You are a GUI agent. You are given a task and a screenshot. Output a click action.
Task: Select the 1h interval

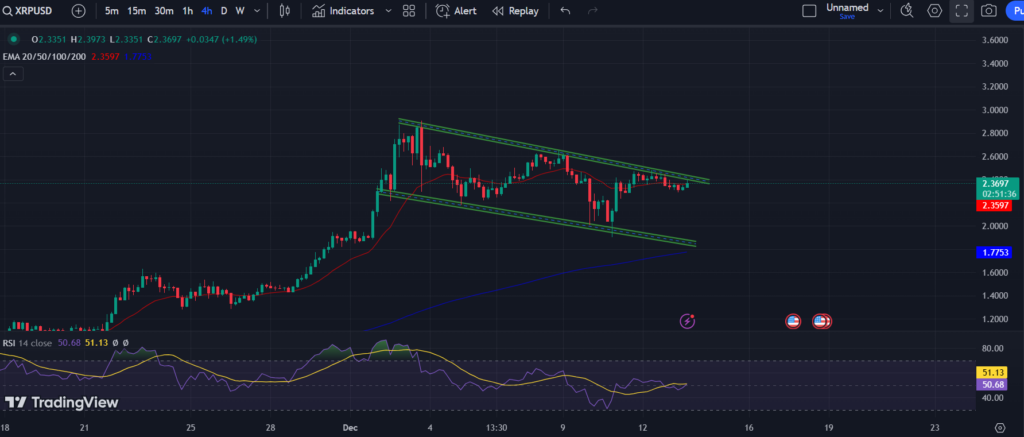(187, 11)
